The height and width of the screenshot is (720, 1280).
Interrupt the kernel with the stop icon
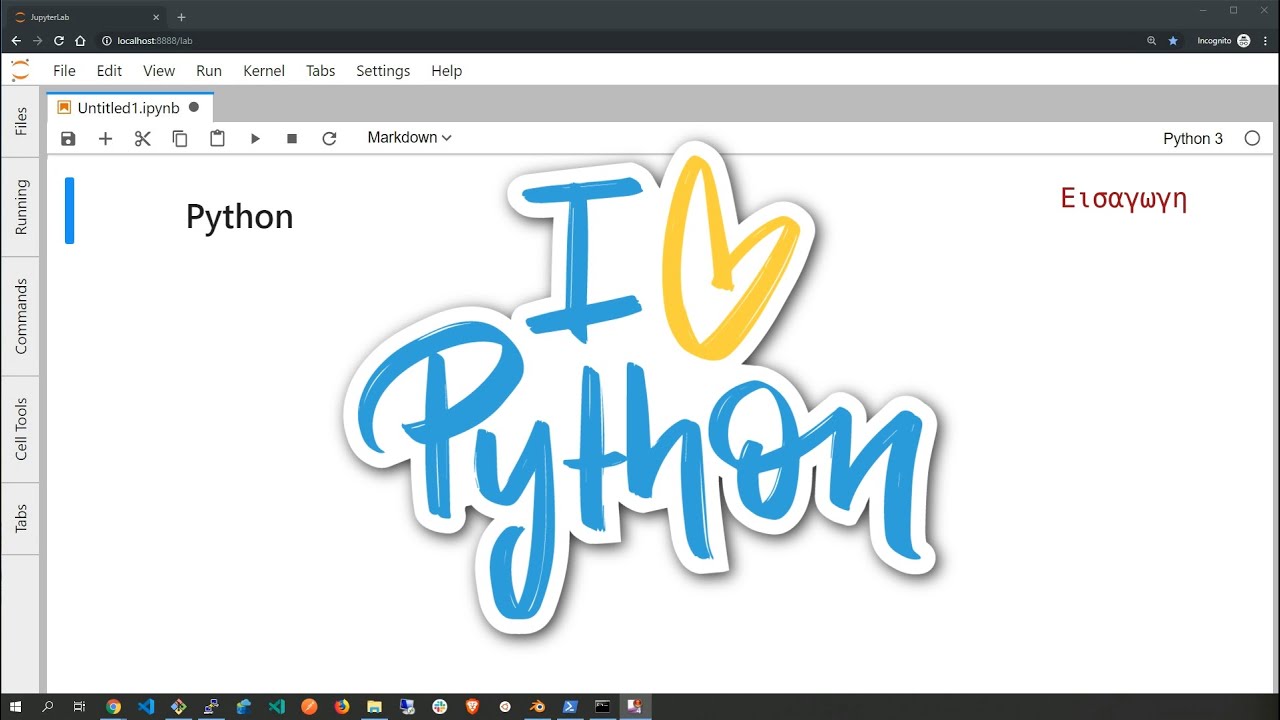click(292, 139)
